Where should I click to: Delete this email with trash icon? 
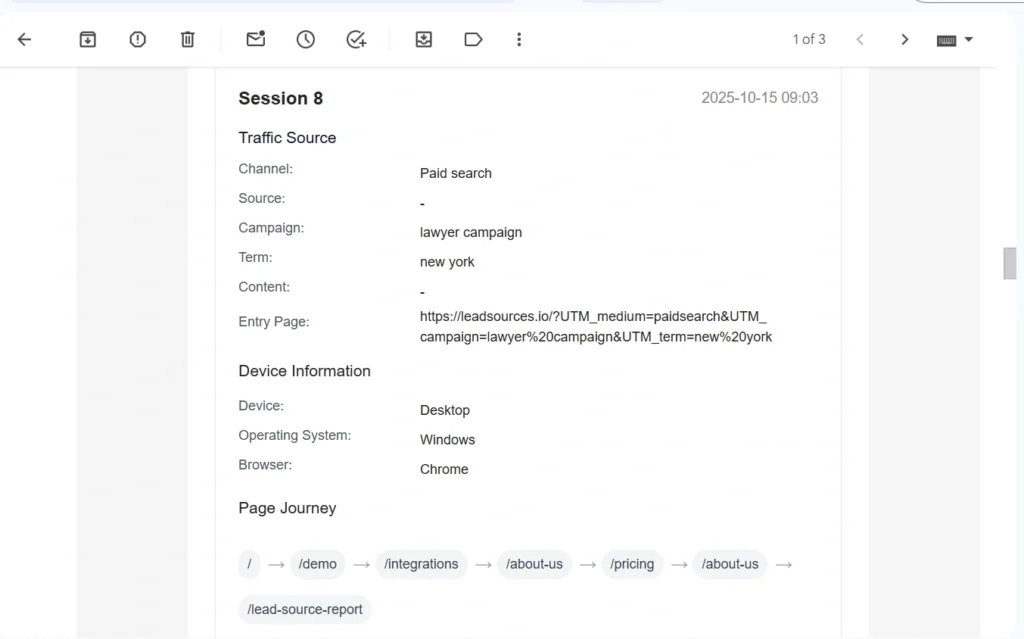pyautogui.click(x=187, y=40)
